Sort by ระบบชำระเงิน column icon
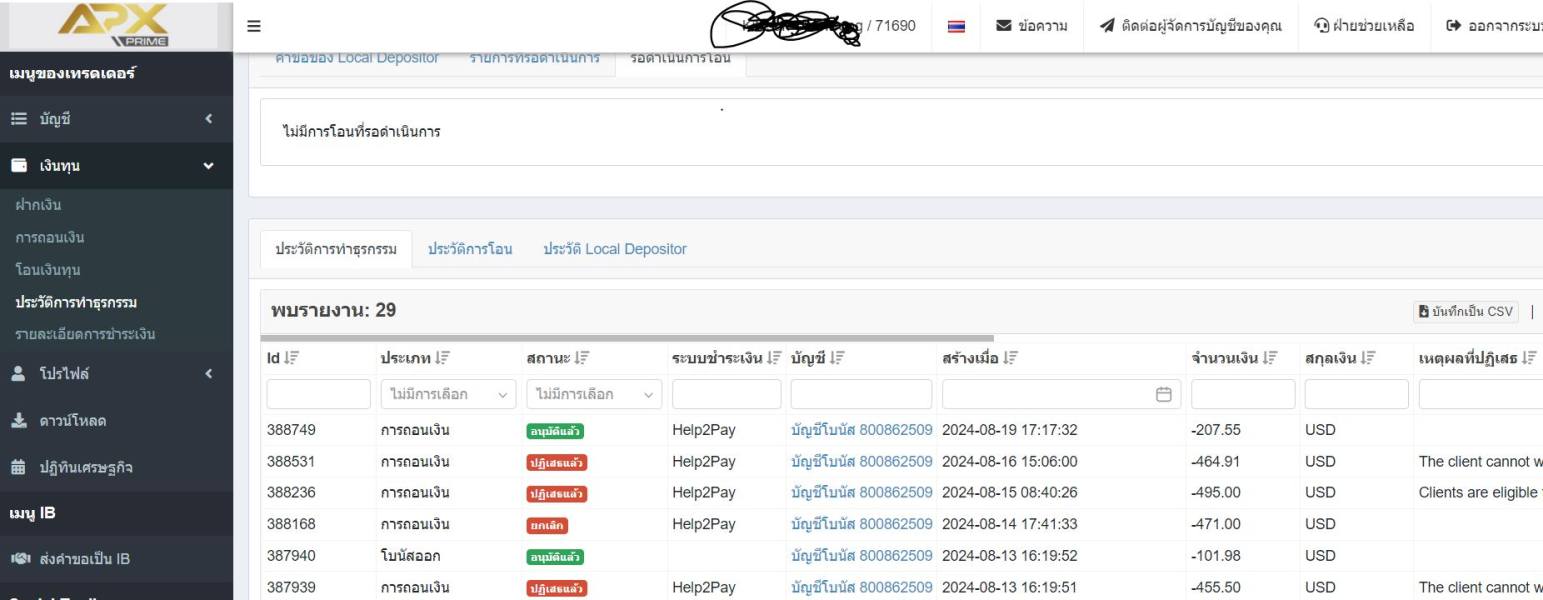Image resolution: width=1543 pixels, height=600 pixels. click(774, 359)
